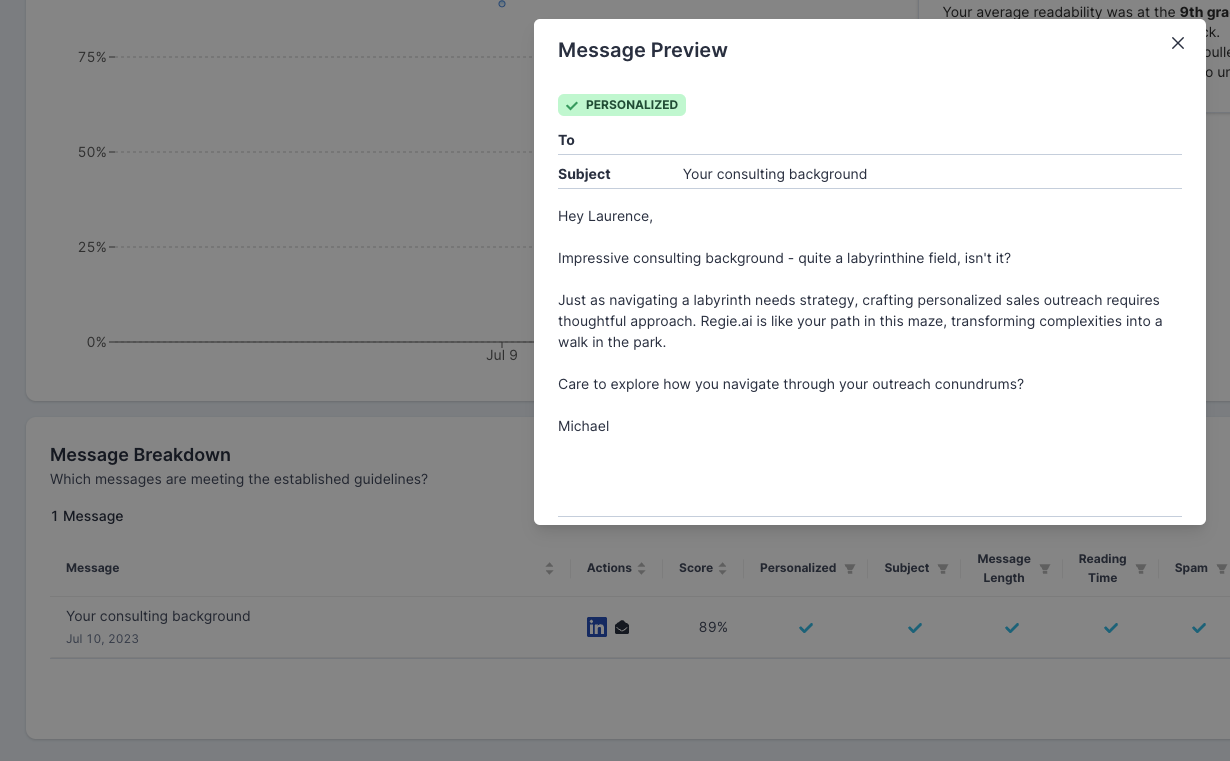The width and height of the screenshot is (1230, 761).
Task: Sort by Score column arrows
Action: coord(722,568)
